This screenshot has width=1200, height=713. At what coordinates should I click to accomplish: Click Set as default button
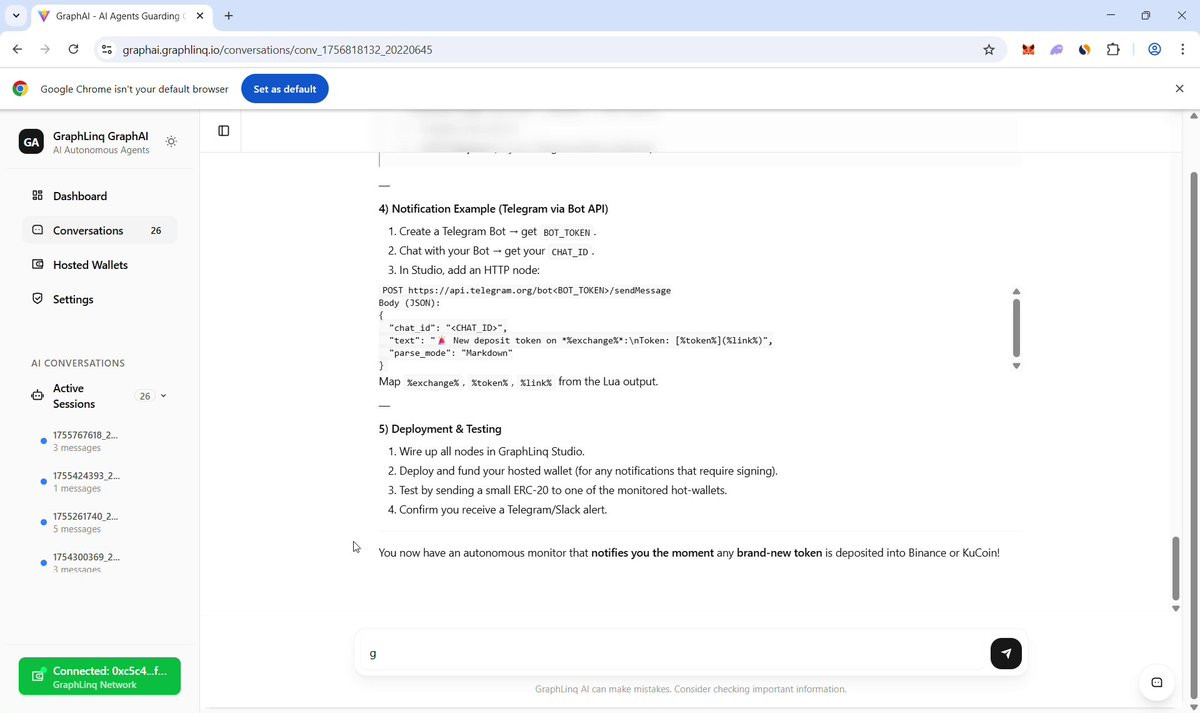tap(285, 89)
